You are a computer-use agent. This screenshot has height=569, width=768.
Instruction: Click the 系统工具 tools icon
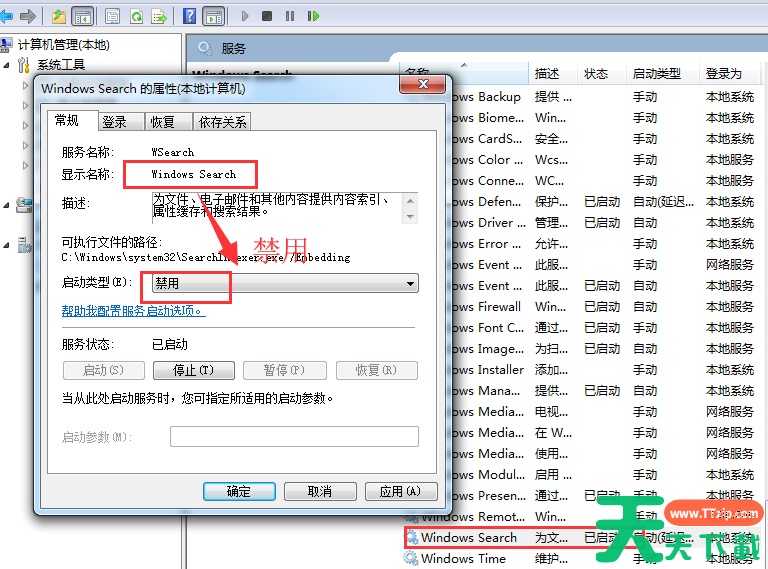coord(24,65)
